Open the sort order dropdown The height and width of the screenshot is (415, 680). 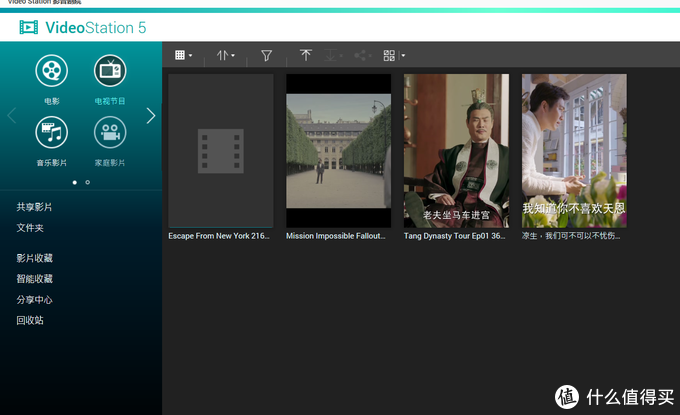click(226, 55)
